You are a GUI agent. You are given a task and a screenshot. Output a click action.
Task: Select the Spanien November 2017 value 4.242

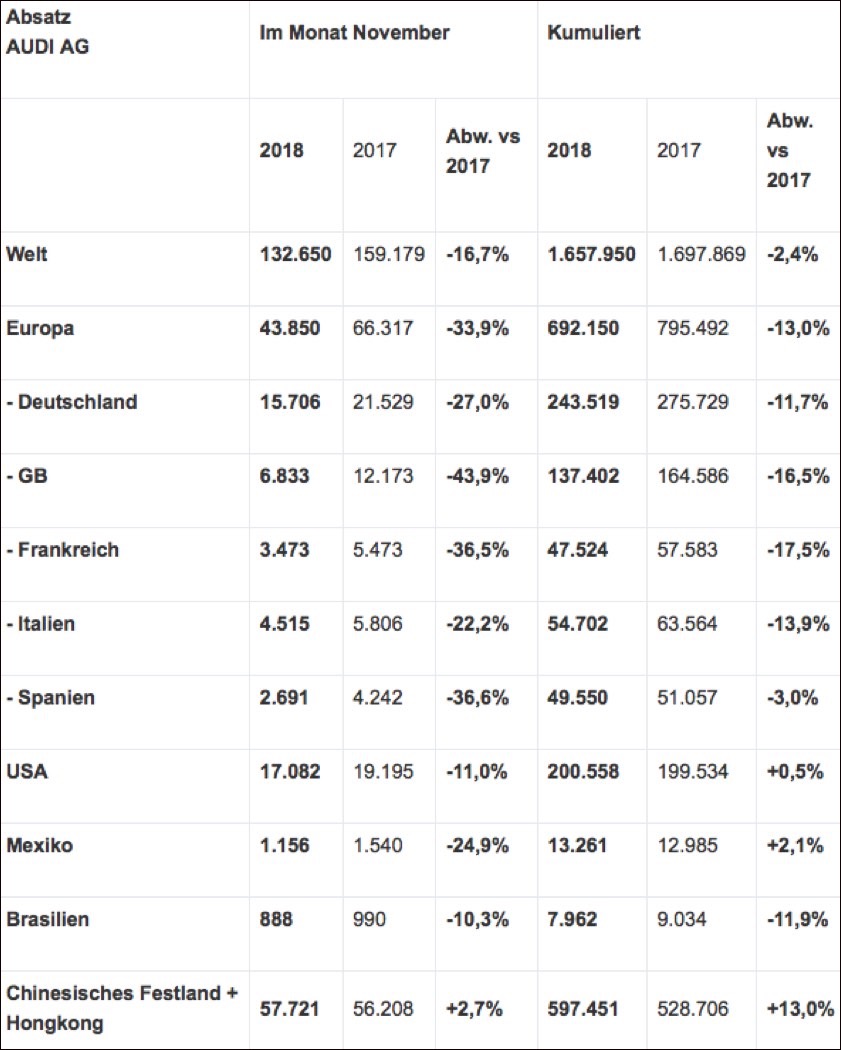378,697
